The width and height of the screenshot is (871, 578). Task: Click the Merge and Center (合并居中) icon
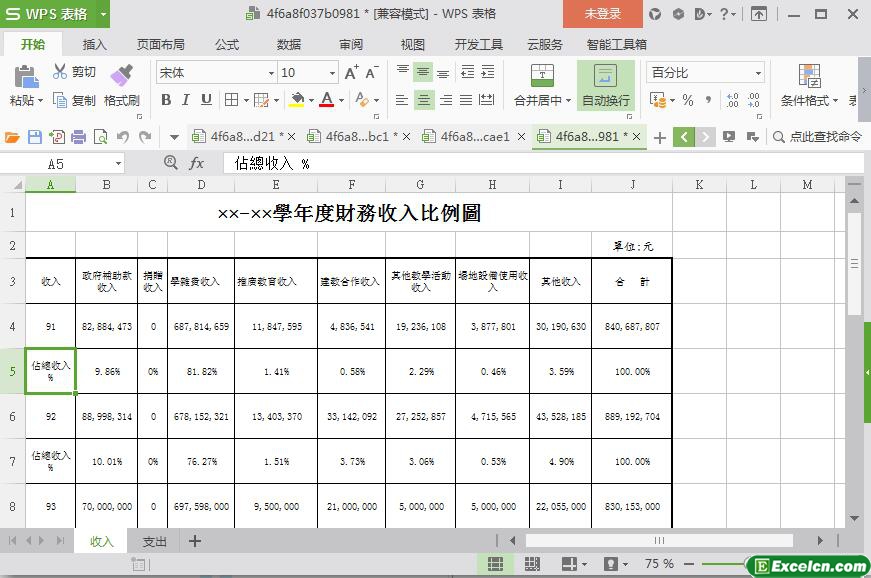click(541, 76)
